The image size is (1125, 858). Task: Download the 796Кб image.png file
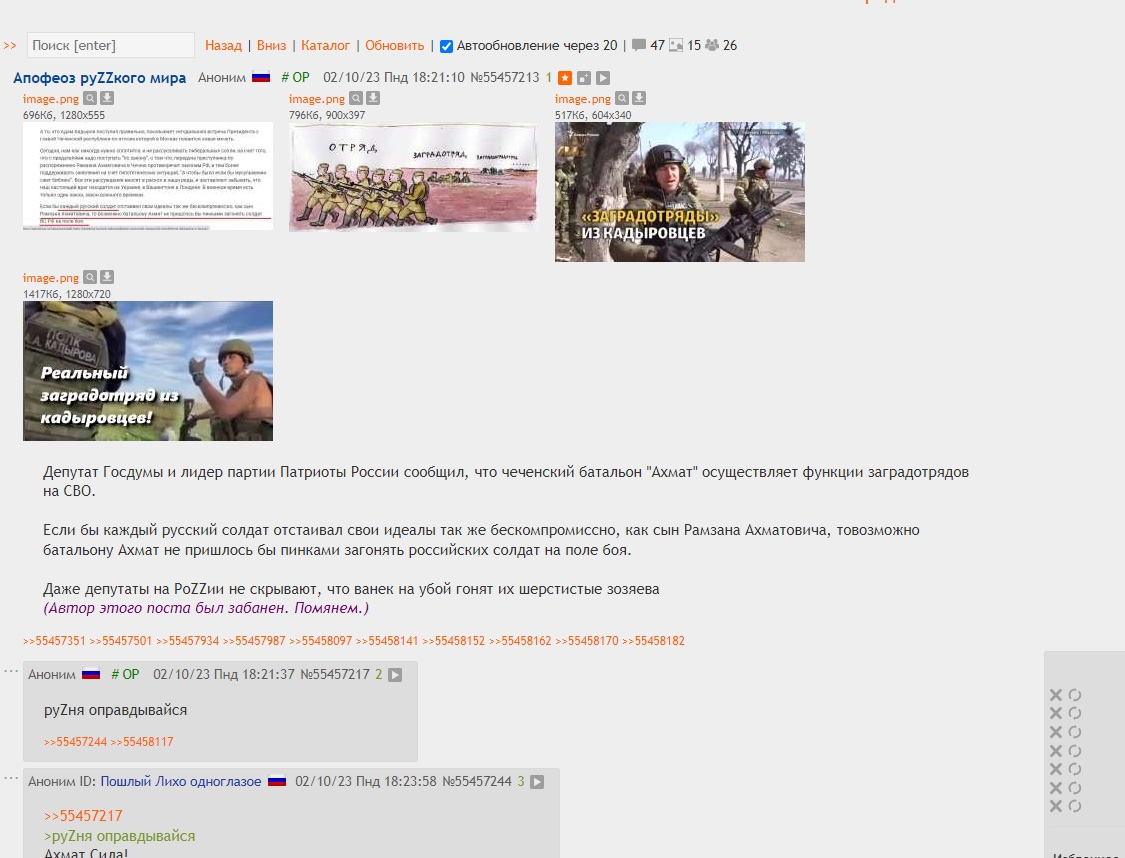(373, 98)
